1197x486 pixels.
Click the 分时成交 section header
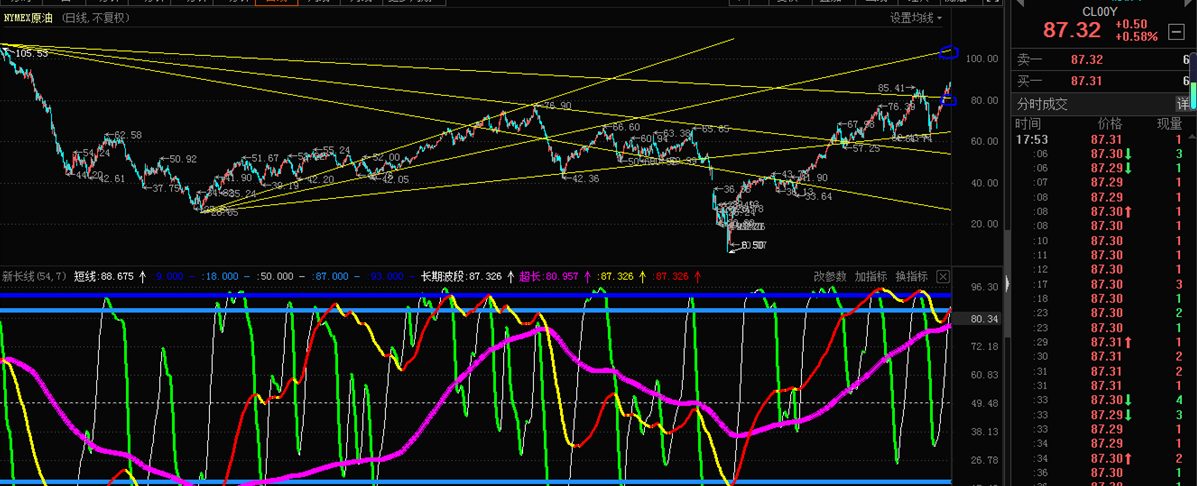[1044, 103]
